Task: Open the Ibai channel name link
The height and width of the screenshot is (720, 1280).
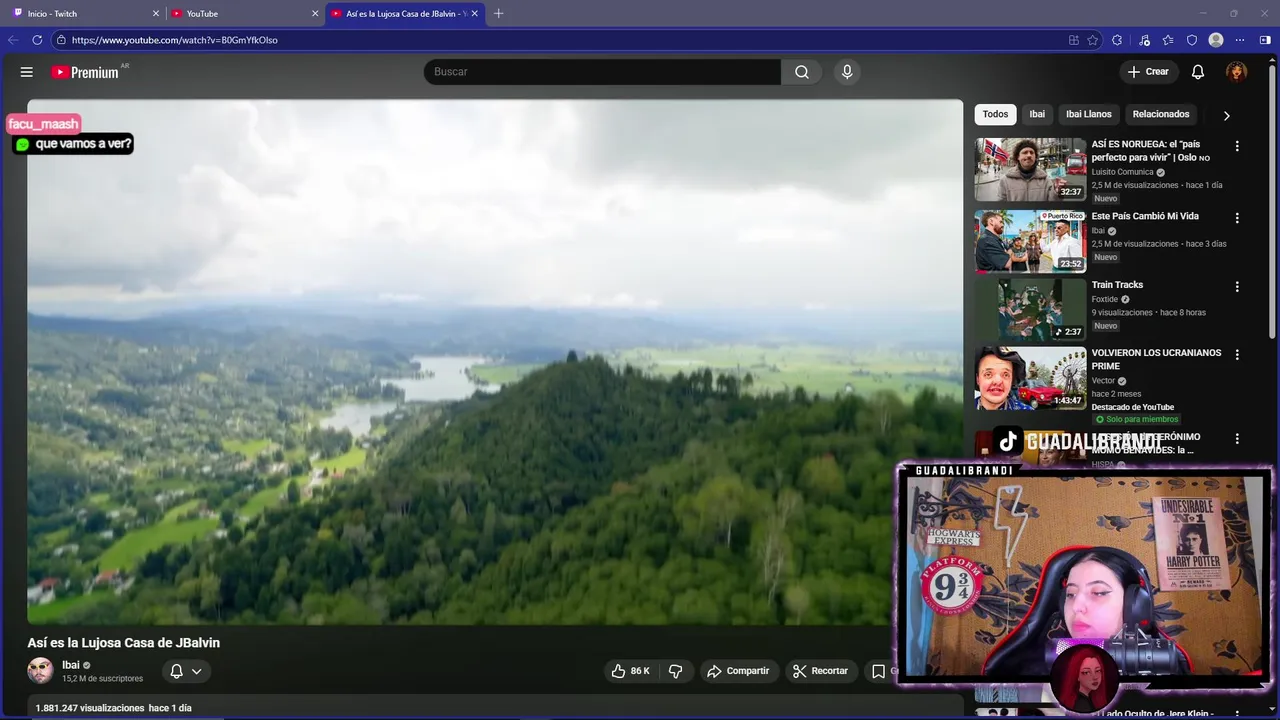Action: click(71, 665)
